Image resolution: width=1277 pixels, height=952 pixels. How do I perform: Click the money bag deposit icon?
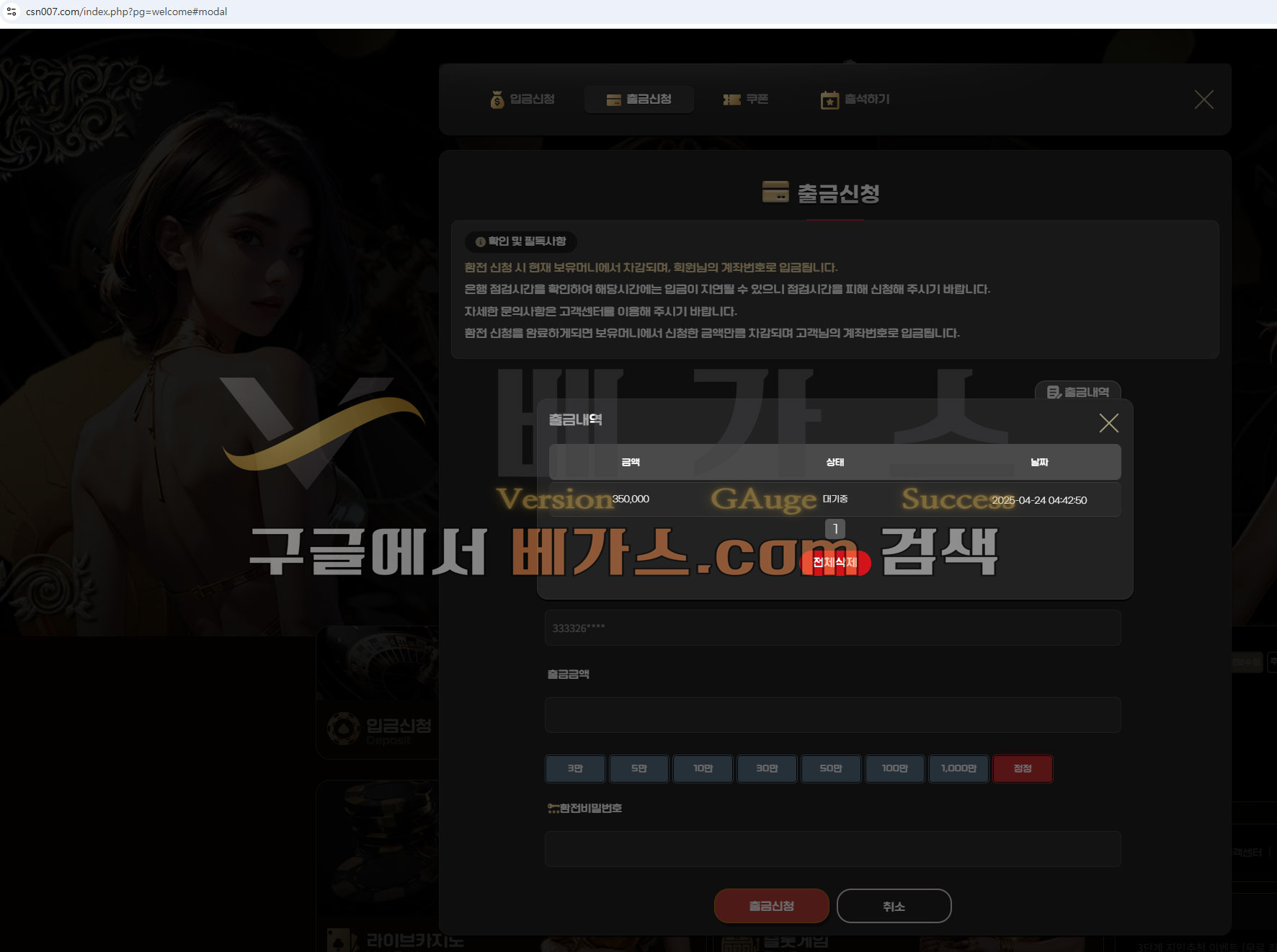coord(497,99)
